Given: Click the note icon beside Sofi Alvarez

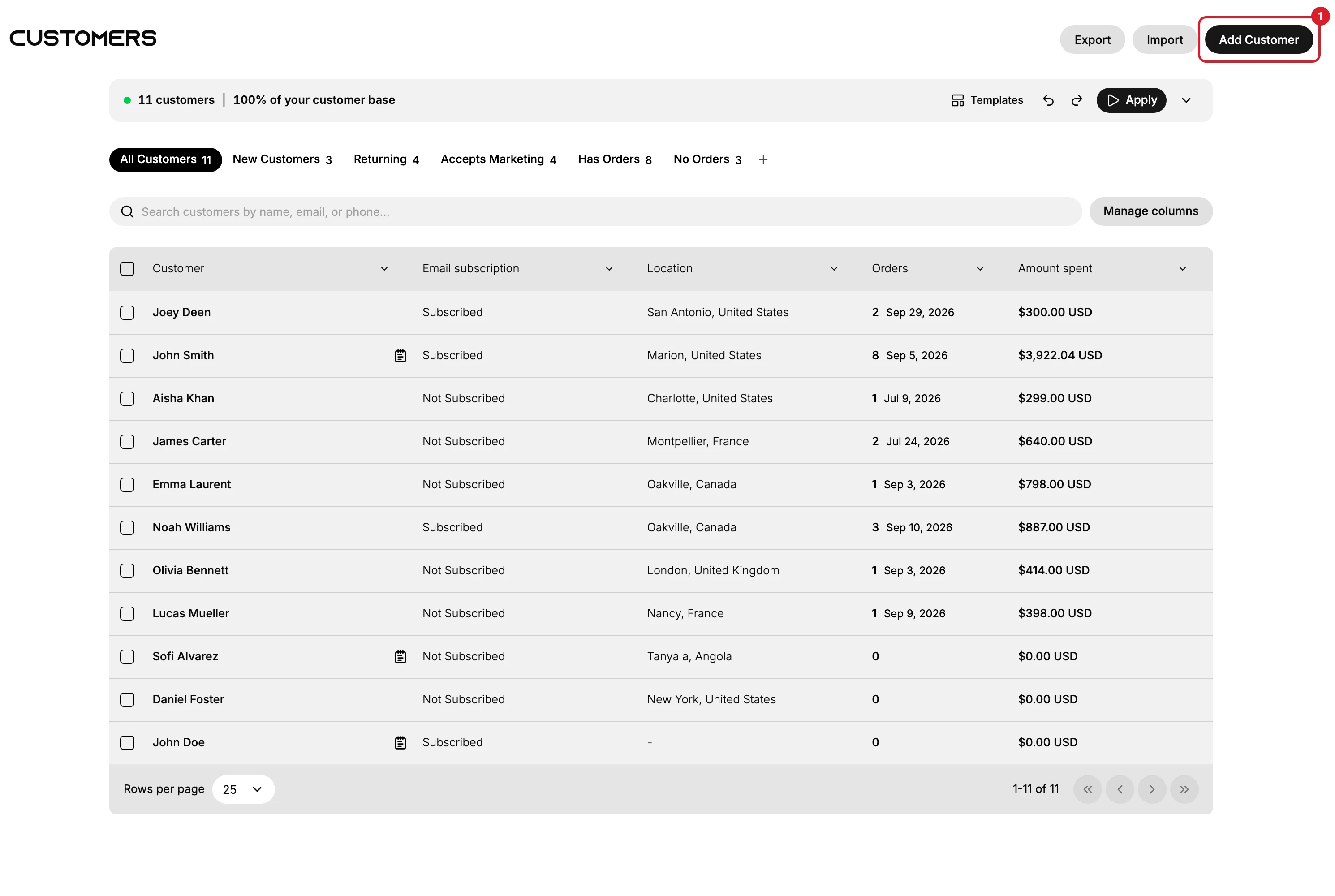Looking at the screenshot, I should pos(400,657).
